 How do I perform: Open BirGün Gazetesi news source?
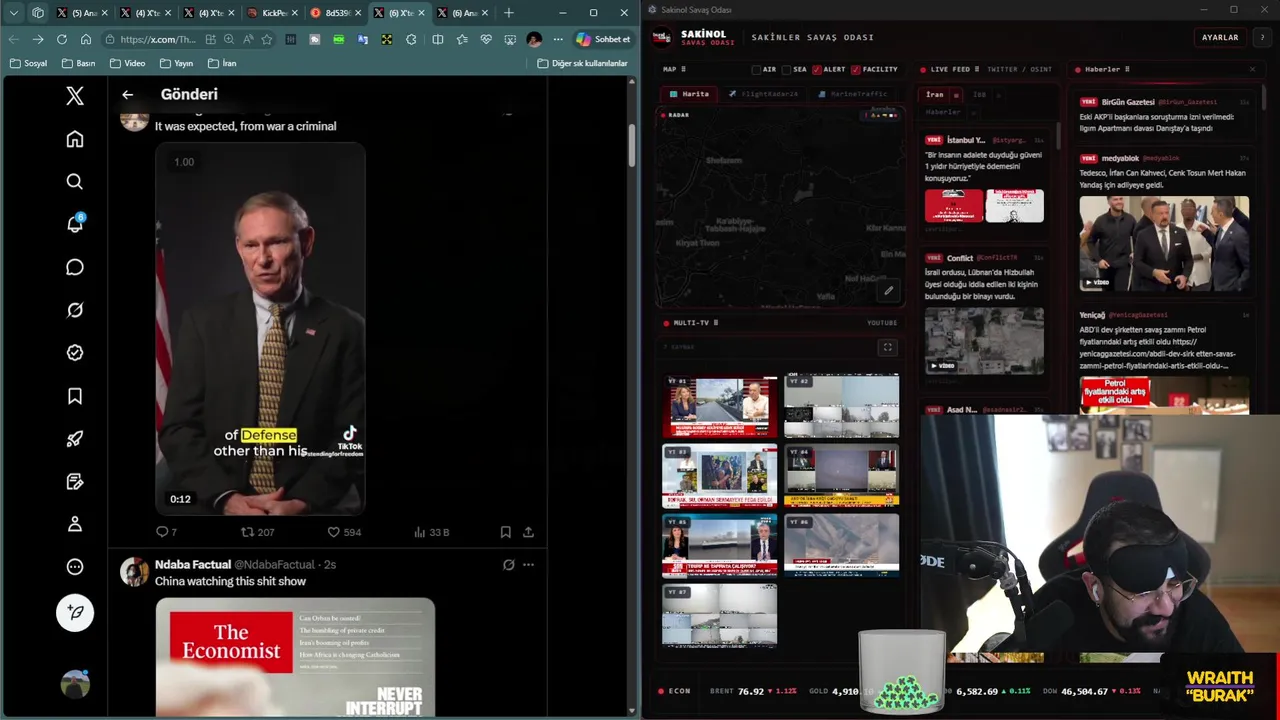(x=1128, y=101)
